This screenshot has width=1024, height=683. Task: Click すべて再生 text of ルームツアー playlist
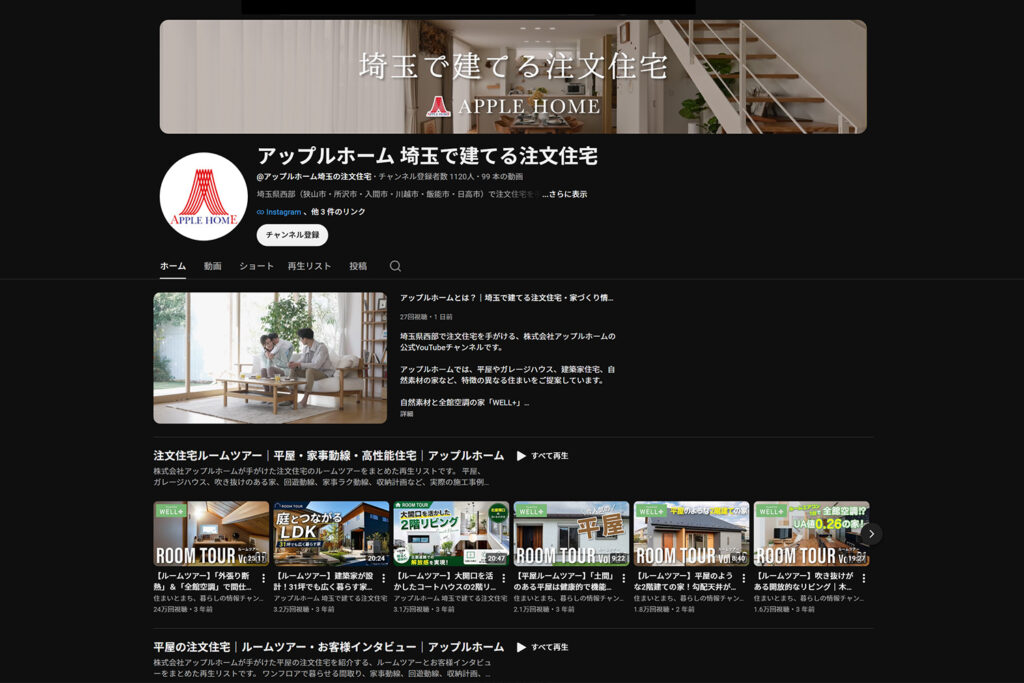(549, 456)
